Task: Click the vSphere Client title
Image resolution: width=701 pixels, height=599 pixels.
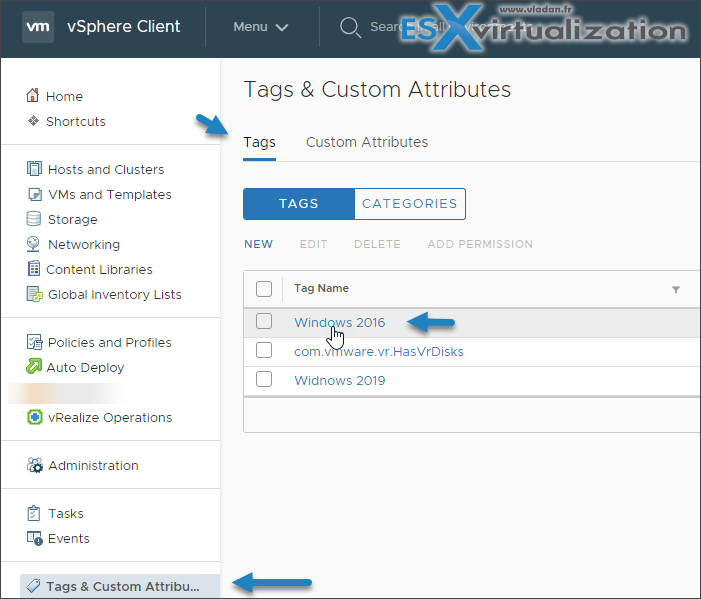Action: tap(123, 26)
